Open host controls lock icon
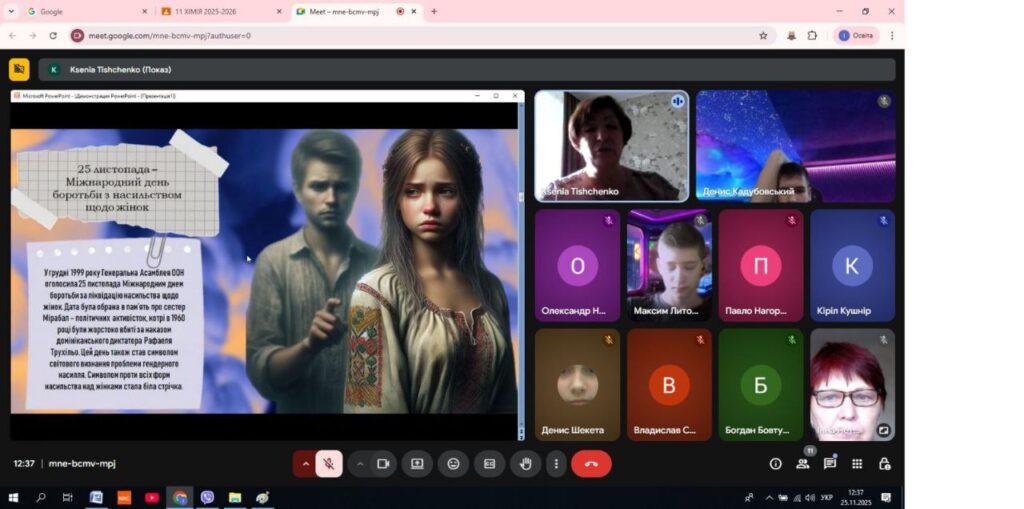This screenshot has height=509, width=1024. [x=884, y=464]
